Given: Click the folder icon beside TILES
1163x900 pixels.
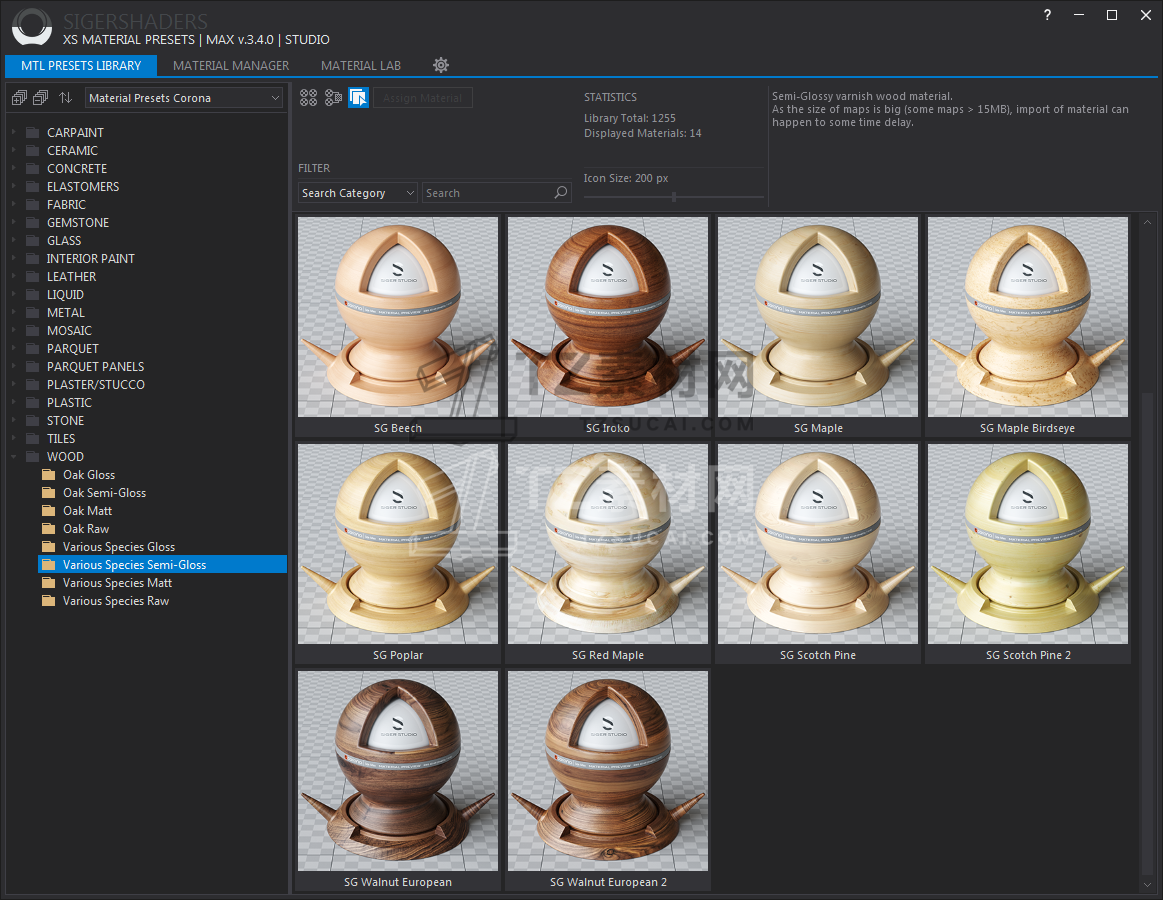Looking at the screenshot, I should (x=33, y=438).
